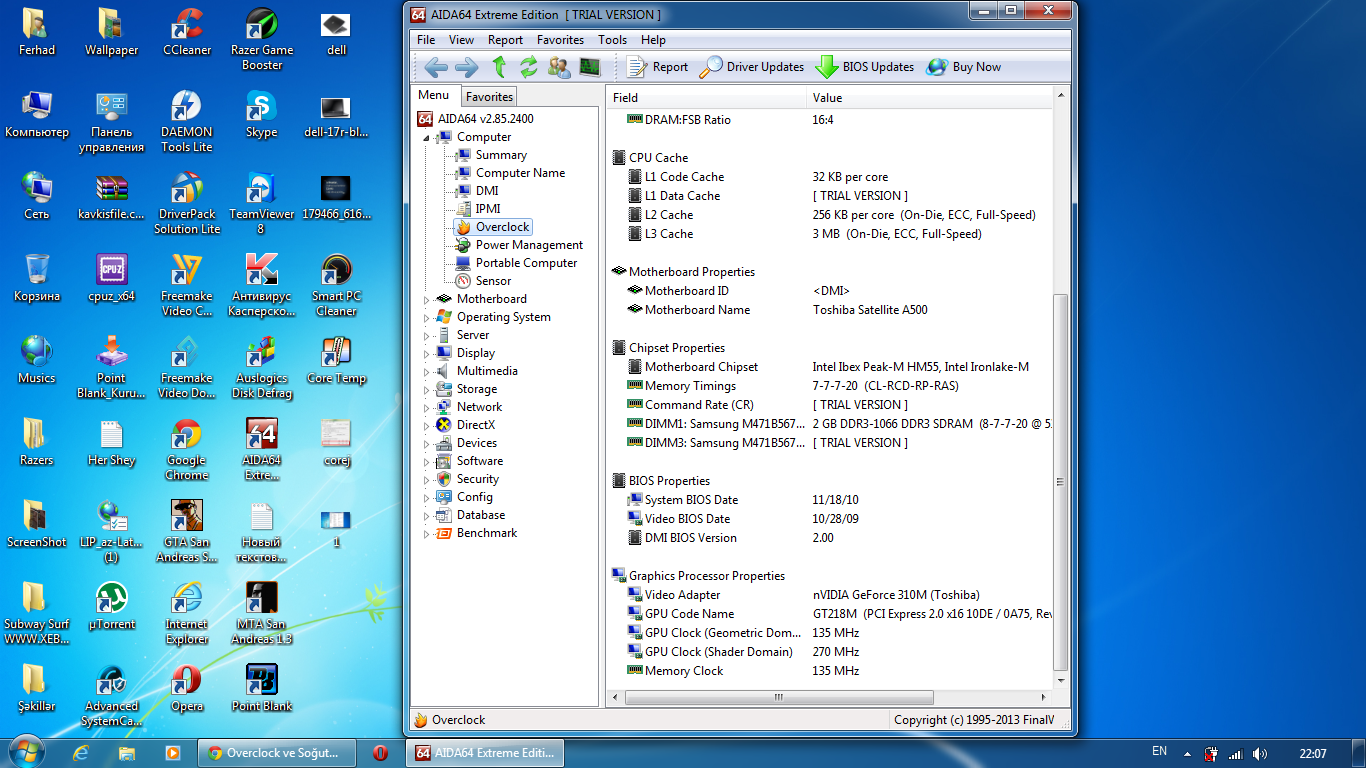
Task: Select the Database tree item
Action: (x=480, y=515)
